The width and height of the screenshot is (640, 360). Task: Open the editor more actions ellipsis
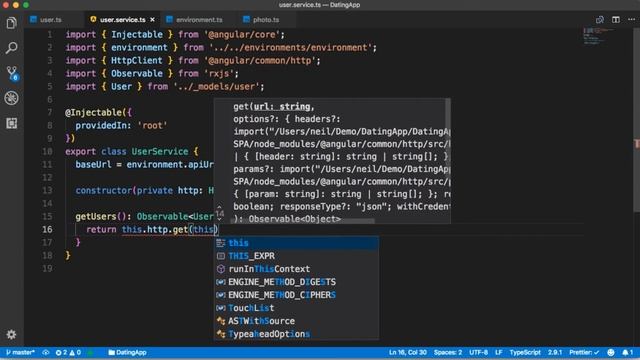coord(632,20)
